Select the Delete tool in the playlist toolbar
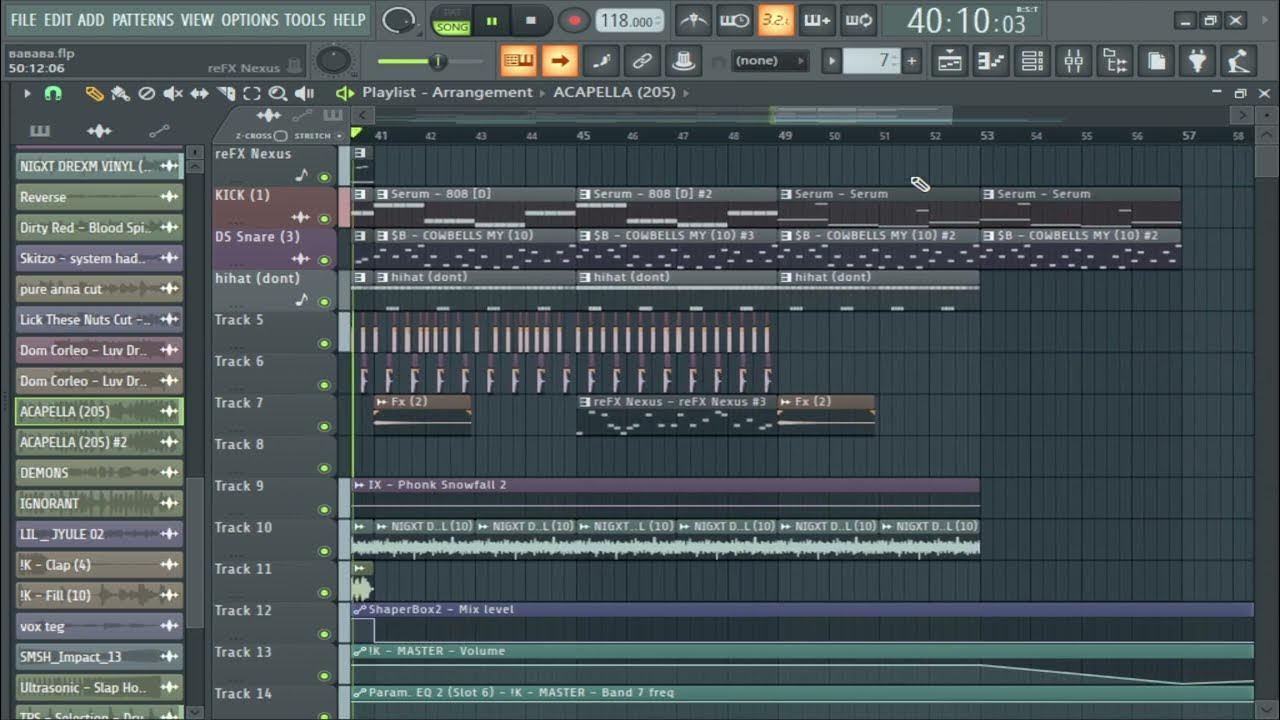Screen dimensions: 1280x720 click(147, 92)
